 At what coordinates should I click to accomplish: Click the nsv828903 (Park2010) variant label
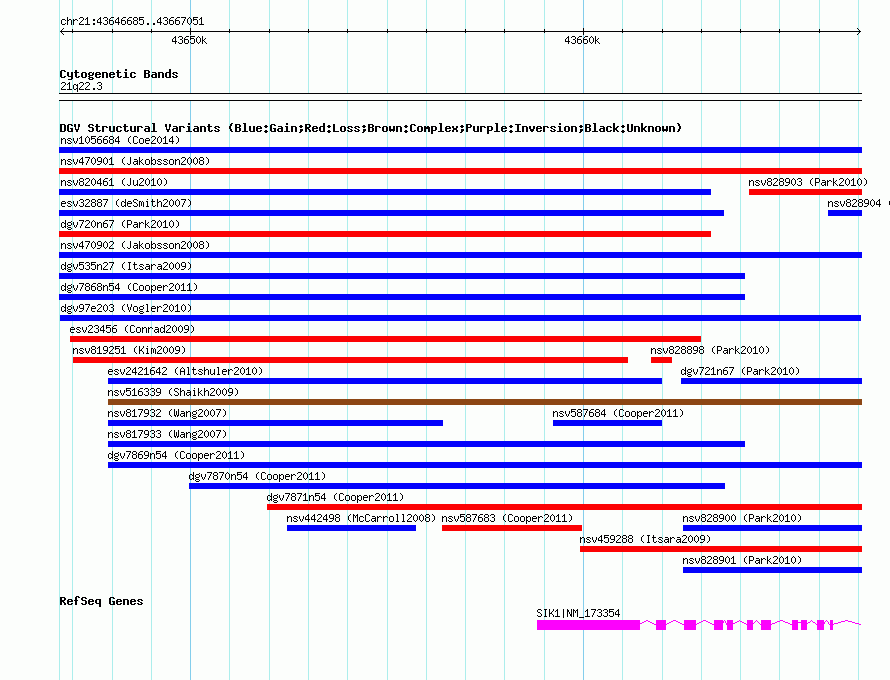coord(808,182)
